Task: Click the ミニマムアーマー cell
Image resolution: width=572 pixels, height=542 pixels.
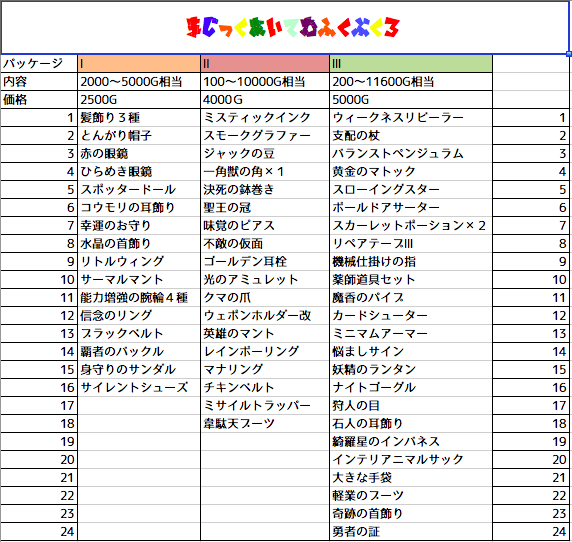Action: tap(411, 333)
